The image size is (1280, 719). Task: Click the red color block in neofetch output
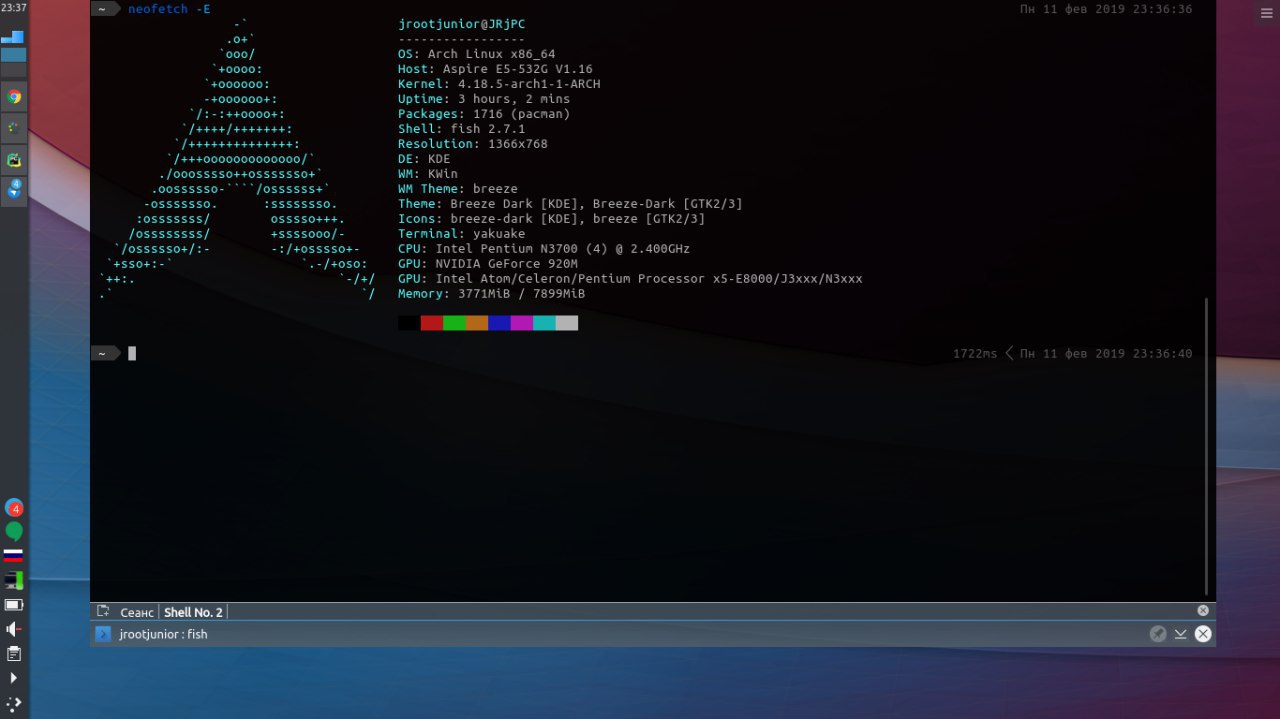[432, 323]
